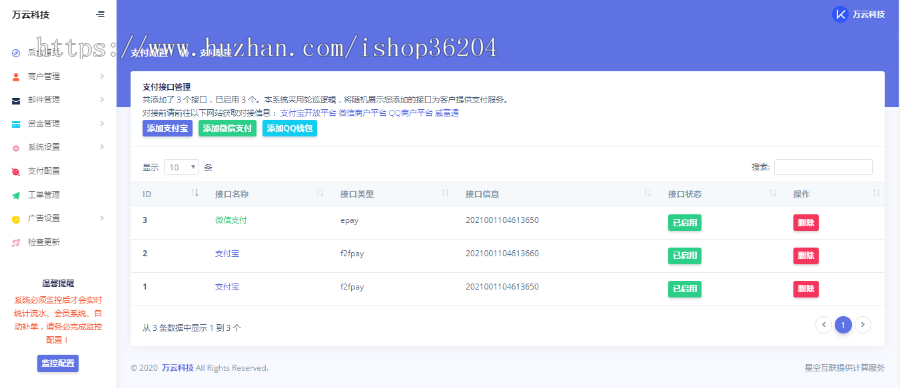Screen dimensions: 900x388
Task: Click 已启用 status button for row 3
Action: click(685, 223)
